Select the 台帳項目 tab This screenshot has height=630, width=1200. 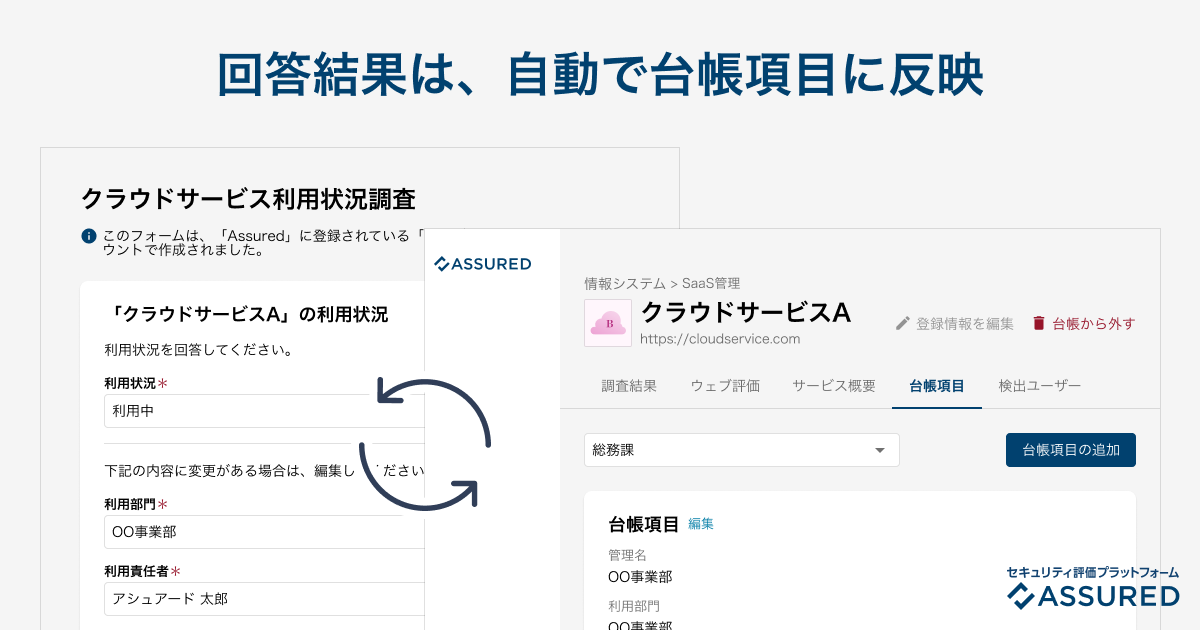tap(937, 386)
